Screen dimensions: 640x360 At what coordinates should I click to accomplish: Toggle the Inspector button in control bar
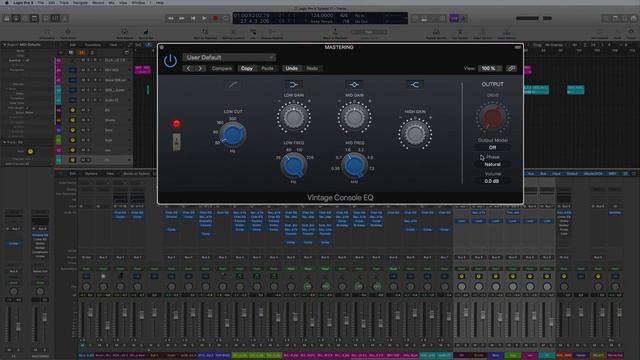click(x=16, y=18)
